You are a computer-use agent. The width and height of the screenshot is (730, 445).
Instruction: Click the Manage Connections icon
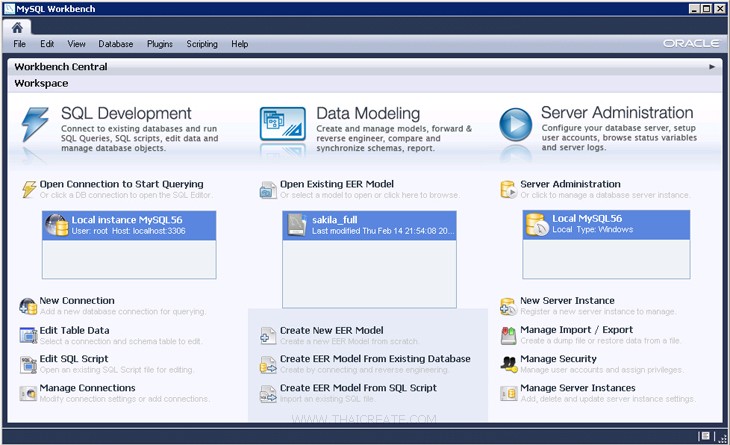28,393
